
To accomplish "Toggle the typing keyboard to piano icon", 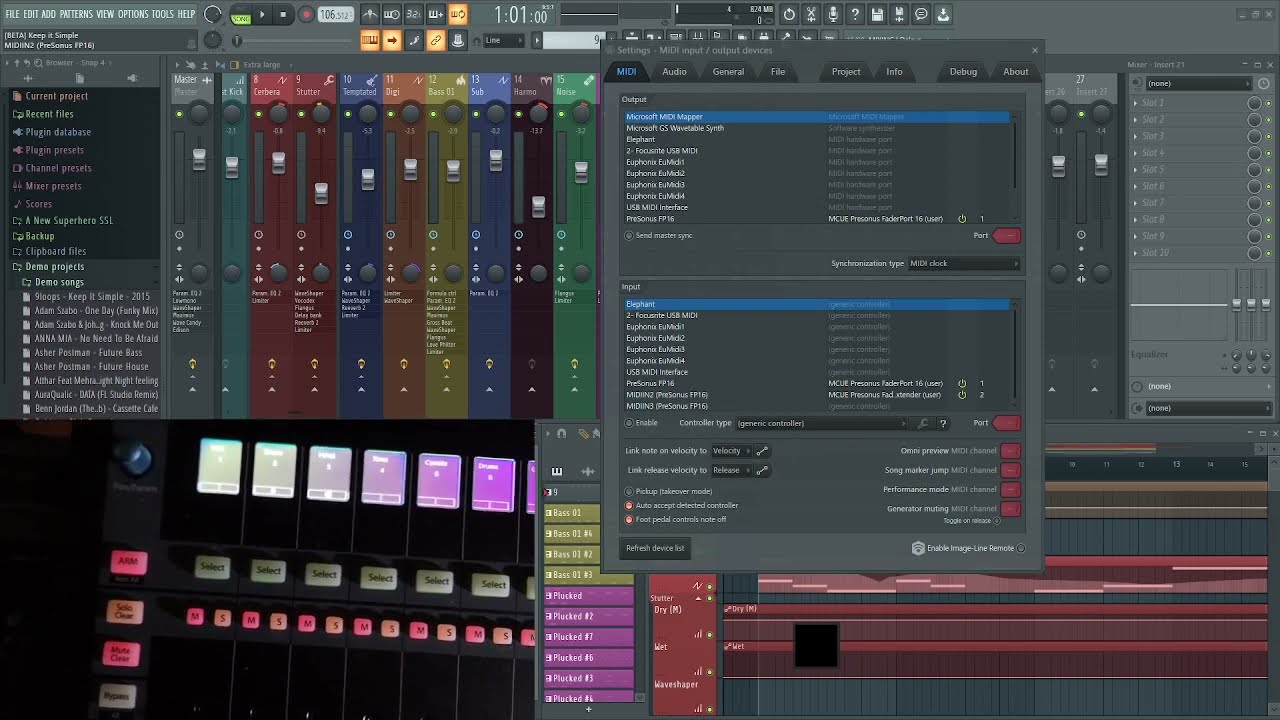I will click(x=370, y=41).
